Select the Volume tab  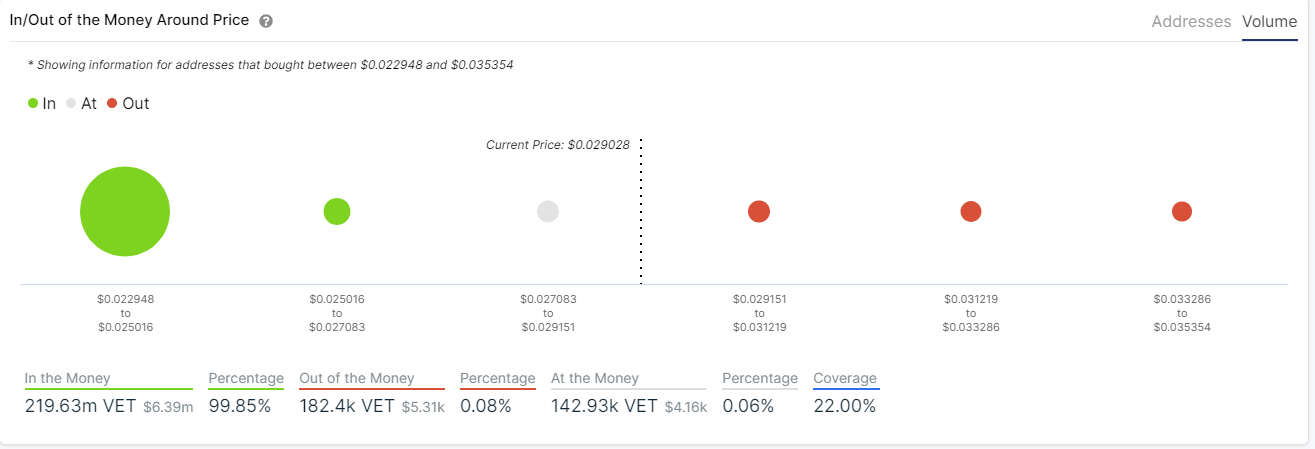[1269, 21]
